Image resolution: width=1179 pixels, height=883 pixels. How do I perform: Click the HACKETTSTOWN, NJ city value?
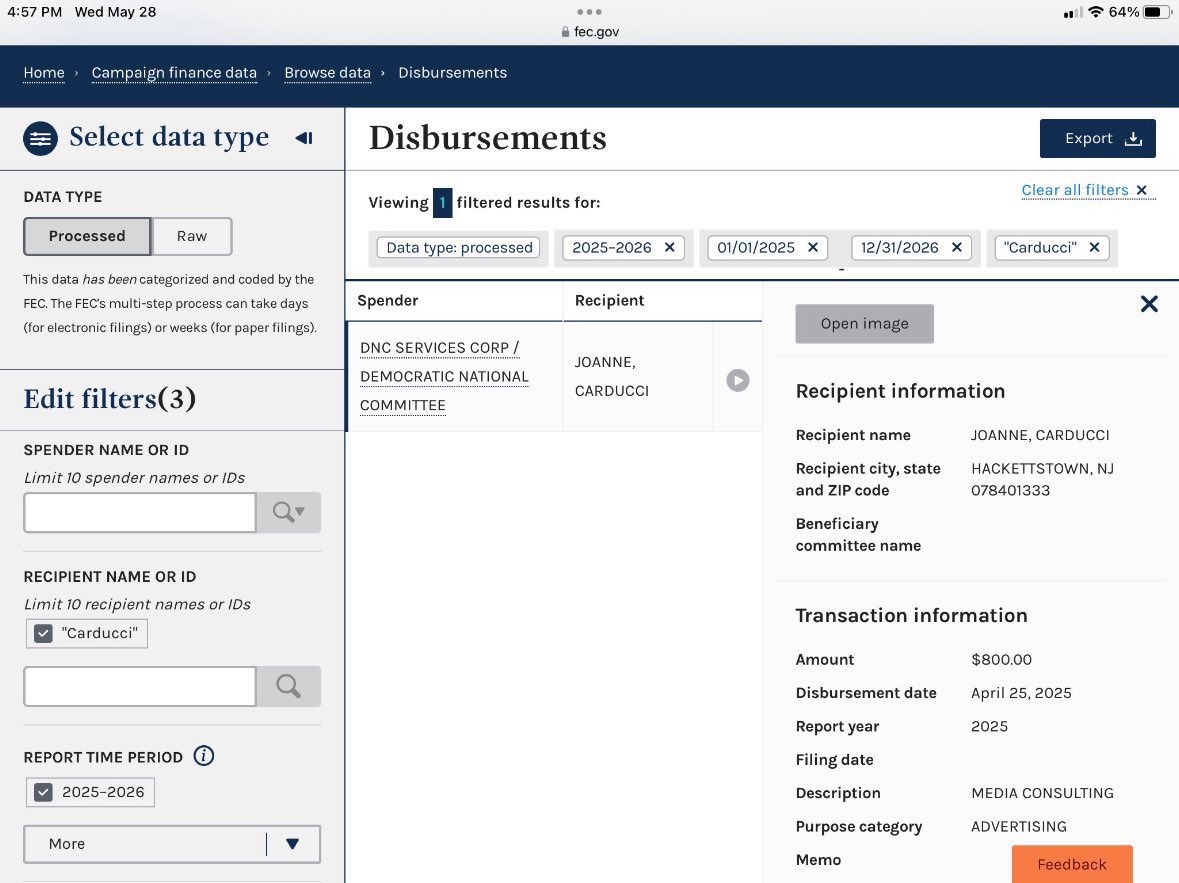tap(1042, 469)
